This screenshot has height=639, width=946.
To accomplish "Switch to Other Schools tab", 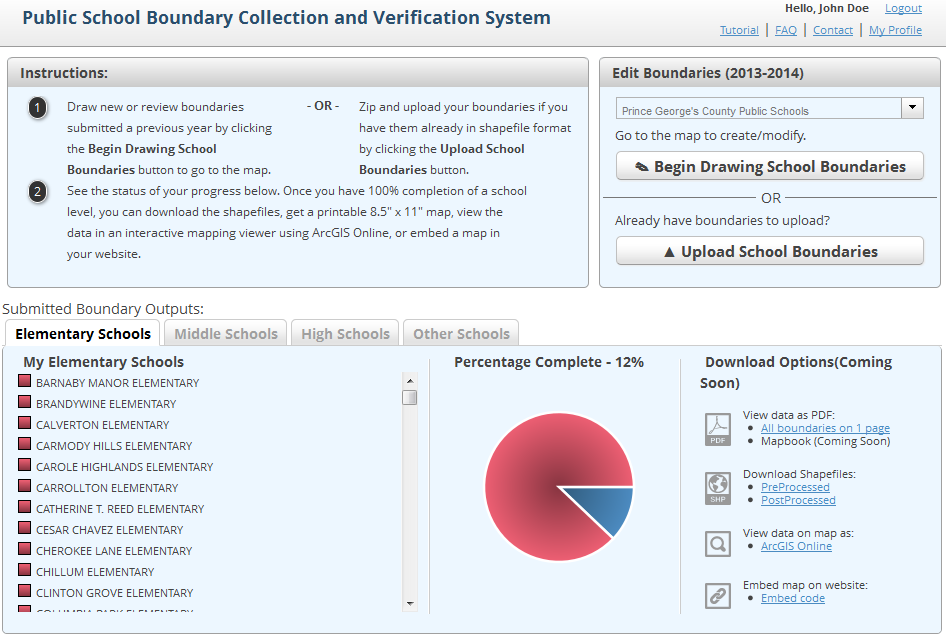I will 461,334.
